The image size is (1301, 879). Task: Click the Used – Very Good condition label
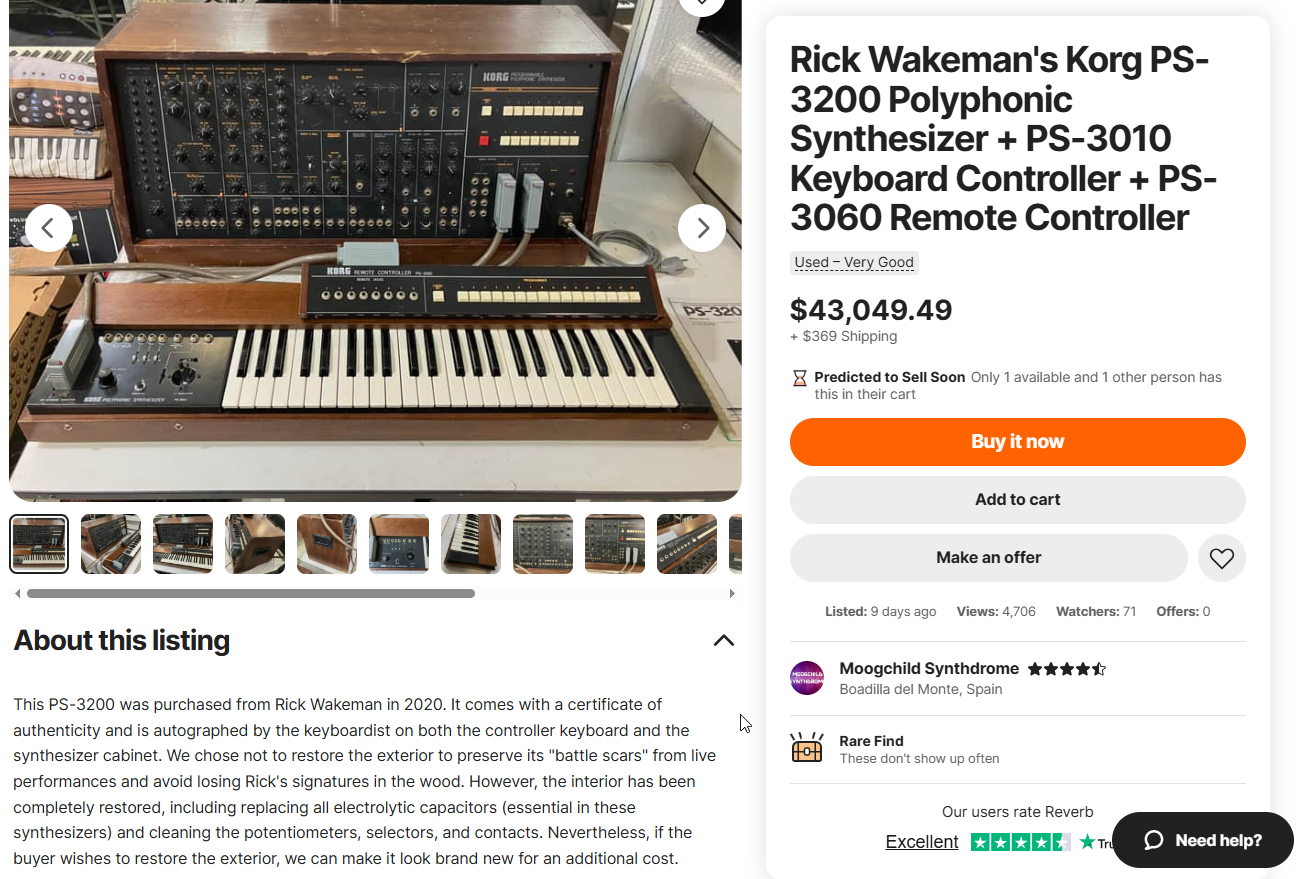point(854,263)
